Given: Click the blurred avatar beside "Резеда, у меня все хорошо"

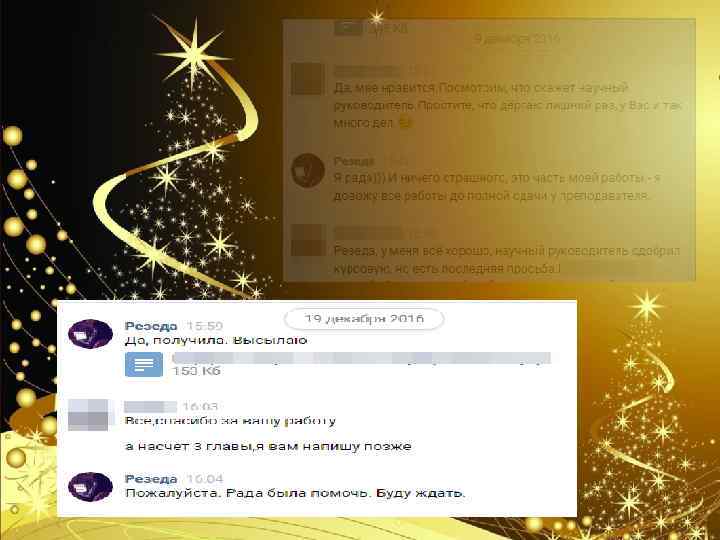Looking at the screenshot, I should tap(309, 240).
